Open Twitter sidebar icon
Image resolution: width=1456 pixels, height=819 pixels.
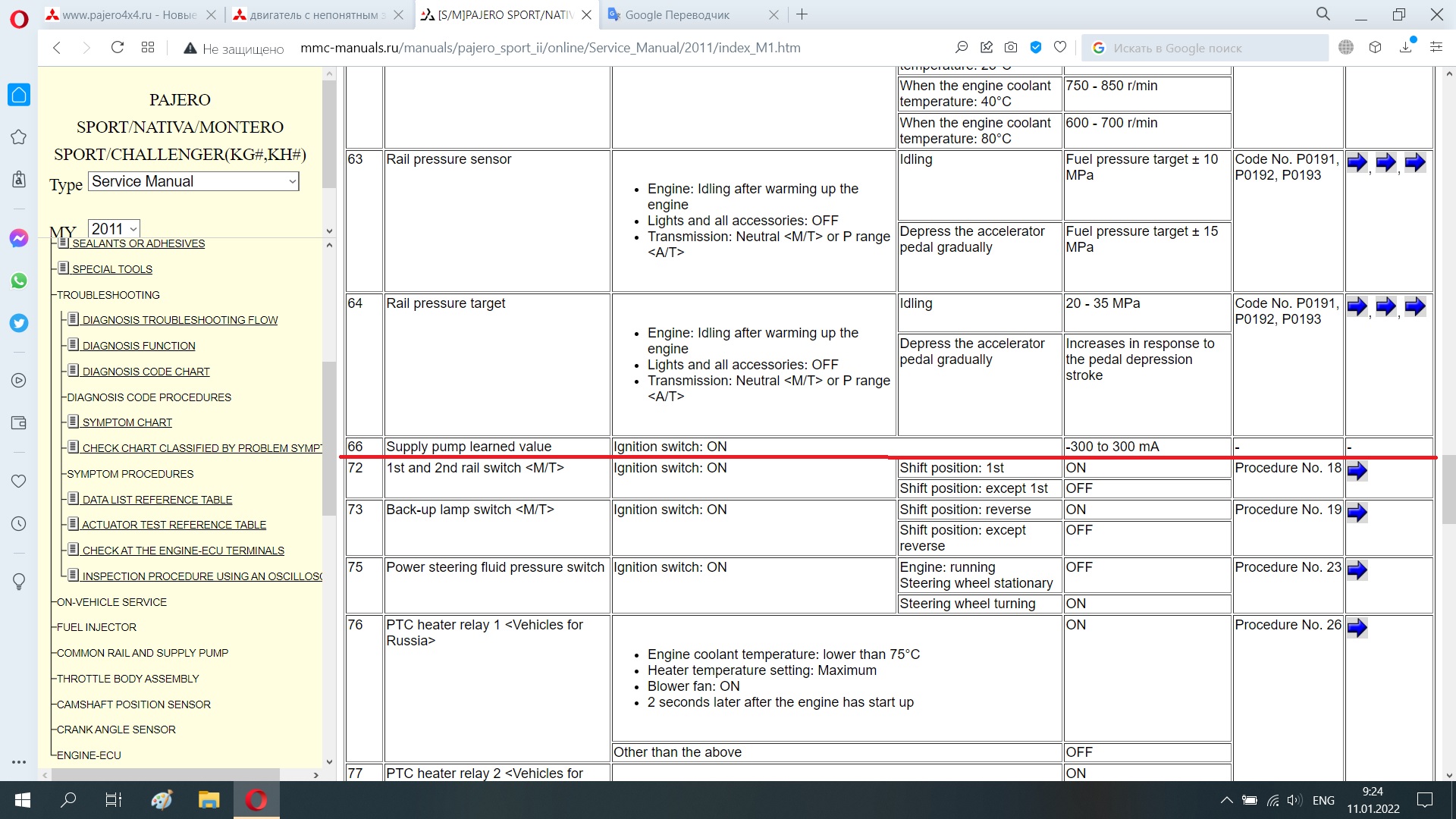(19, 323)
